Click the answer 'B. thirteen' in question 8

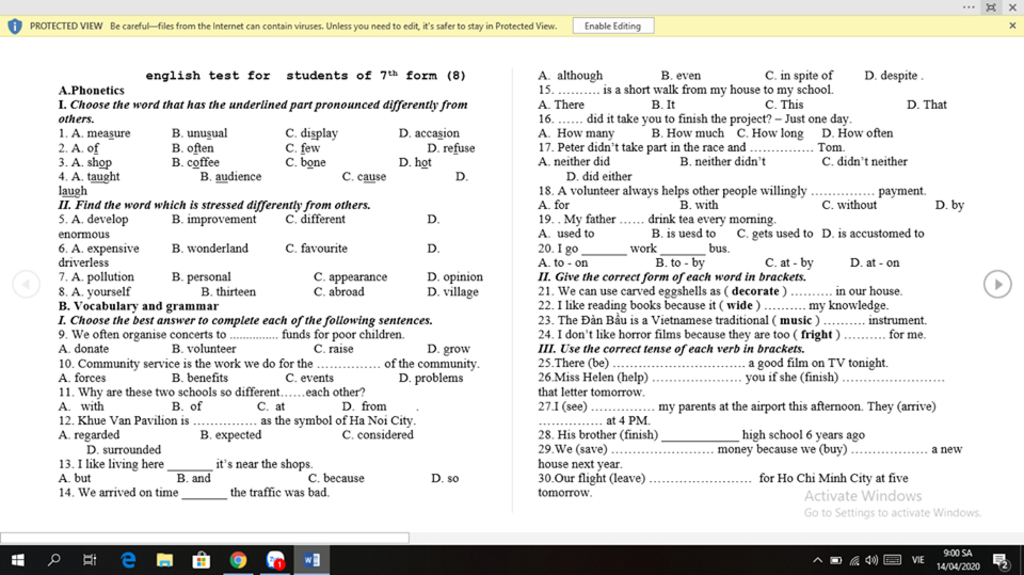pyautogui.click(x=228, y=291)
